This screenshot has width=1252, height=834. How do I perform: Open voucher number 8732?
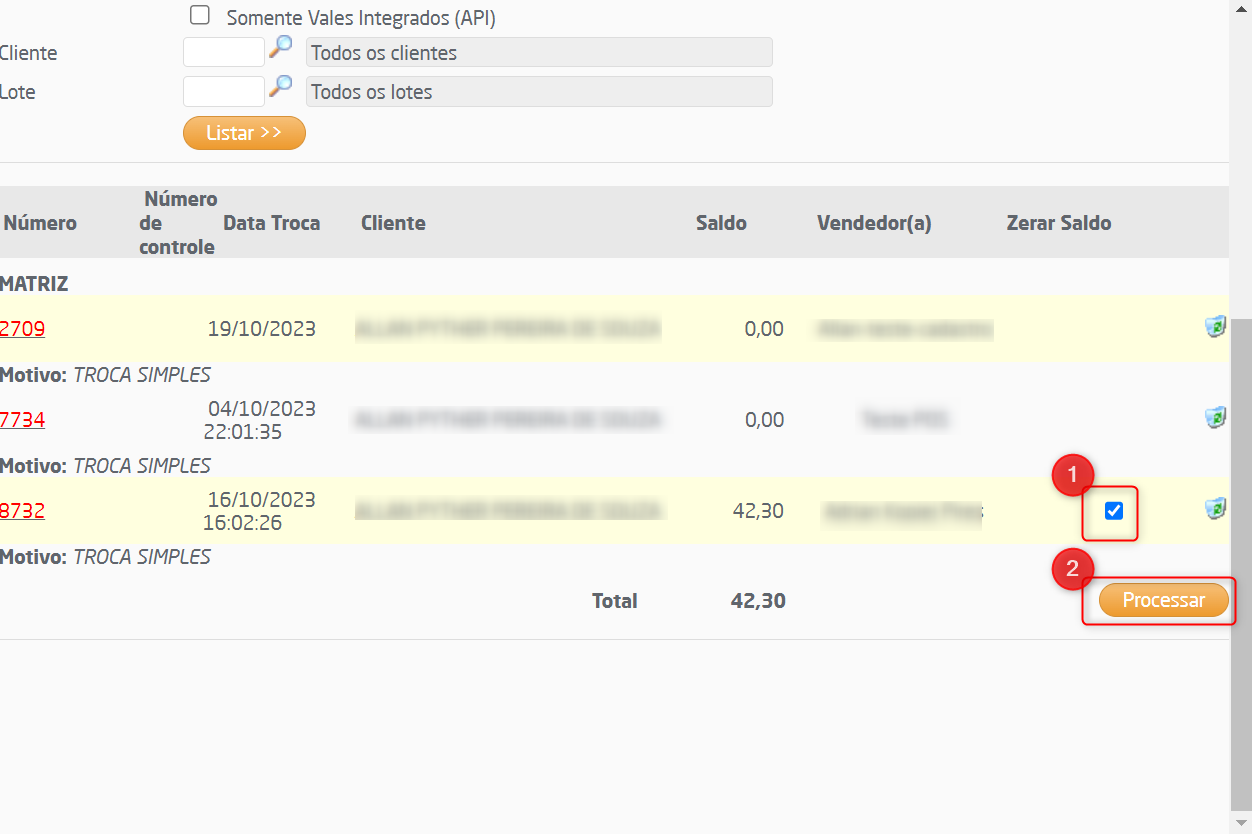[x=22, y=510]
